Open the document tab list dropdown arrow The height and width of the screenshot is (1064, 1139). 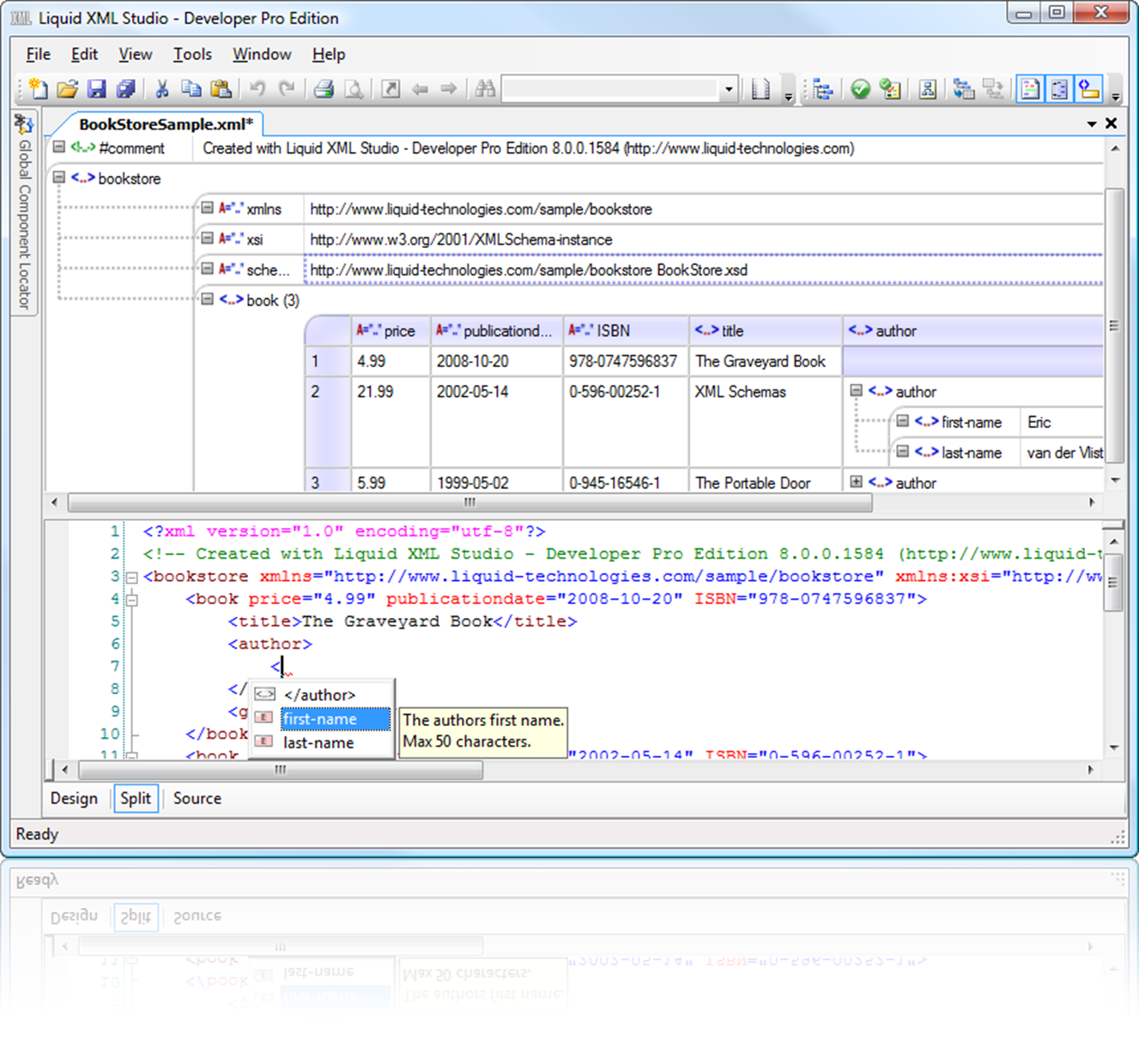1092,124
